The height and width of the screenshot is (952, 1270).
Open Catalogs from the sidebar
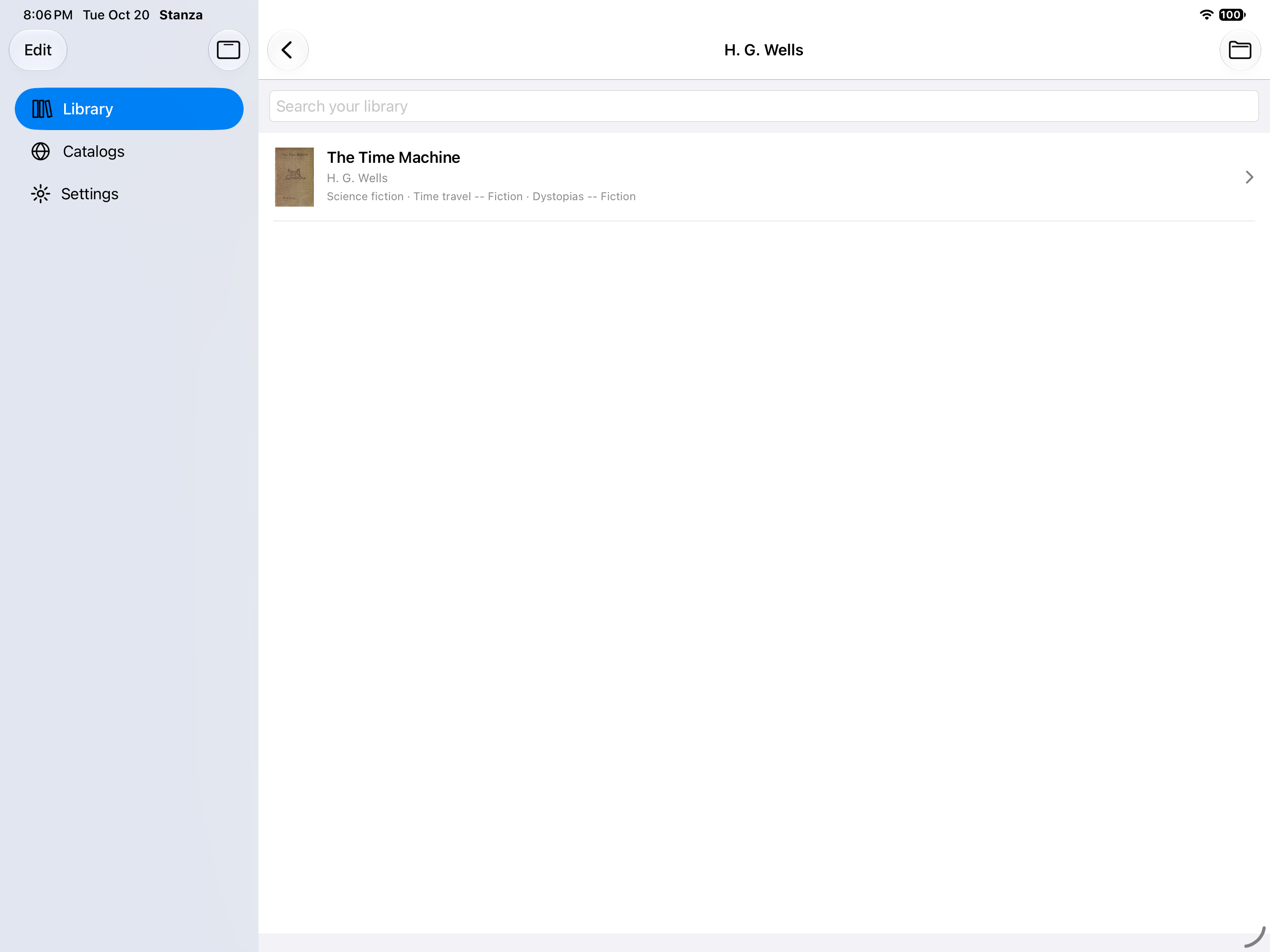tap(129, 151)
